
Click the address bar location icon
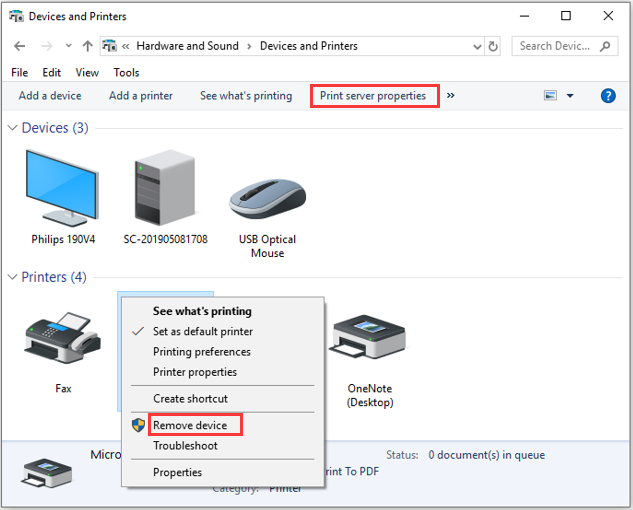(x=109, y=46)
